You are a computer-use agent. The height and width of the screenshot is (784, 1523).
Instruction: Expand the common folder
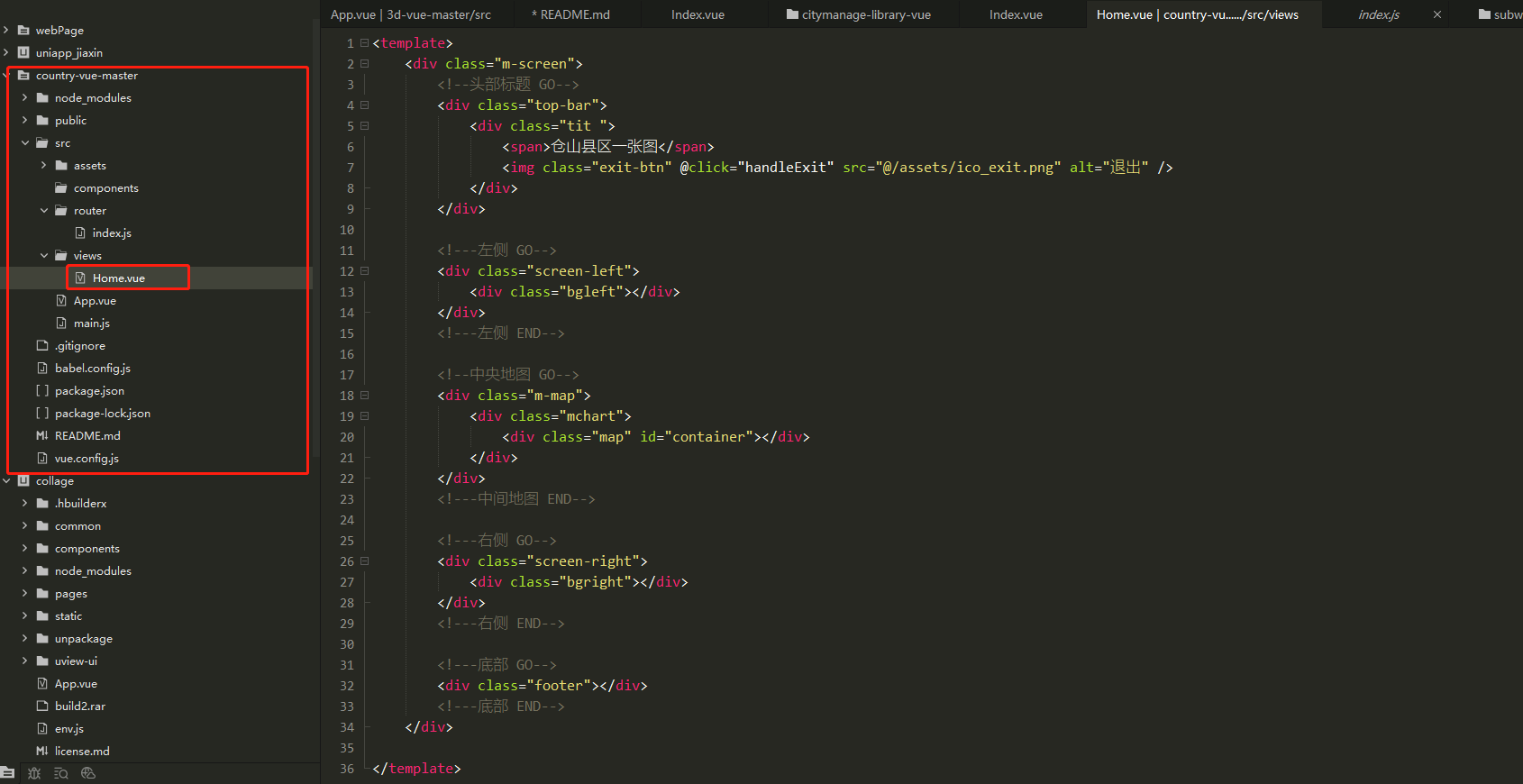(25, 526)
